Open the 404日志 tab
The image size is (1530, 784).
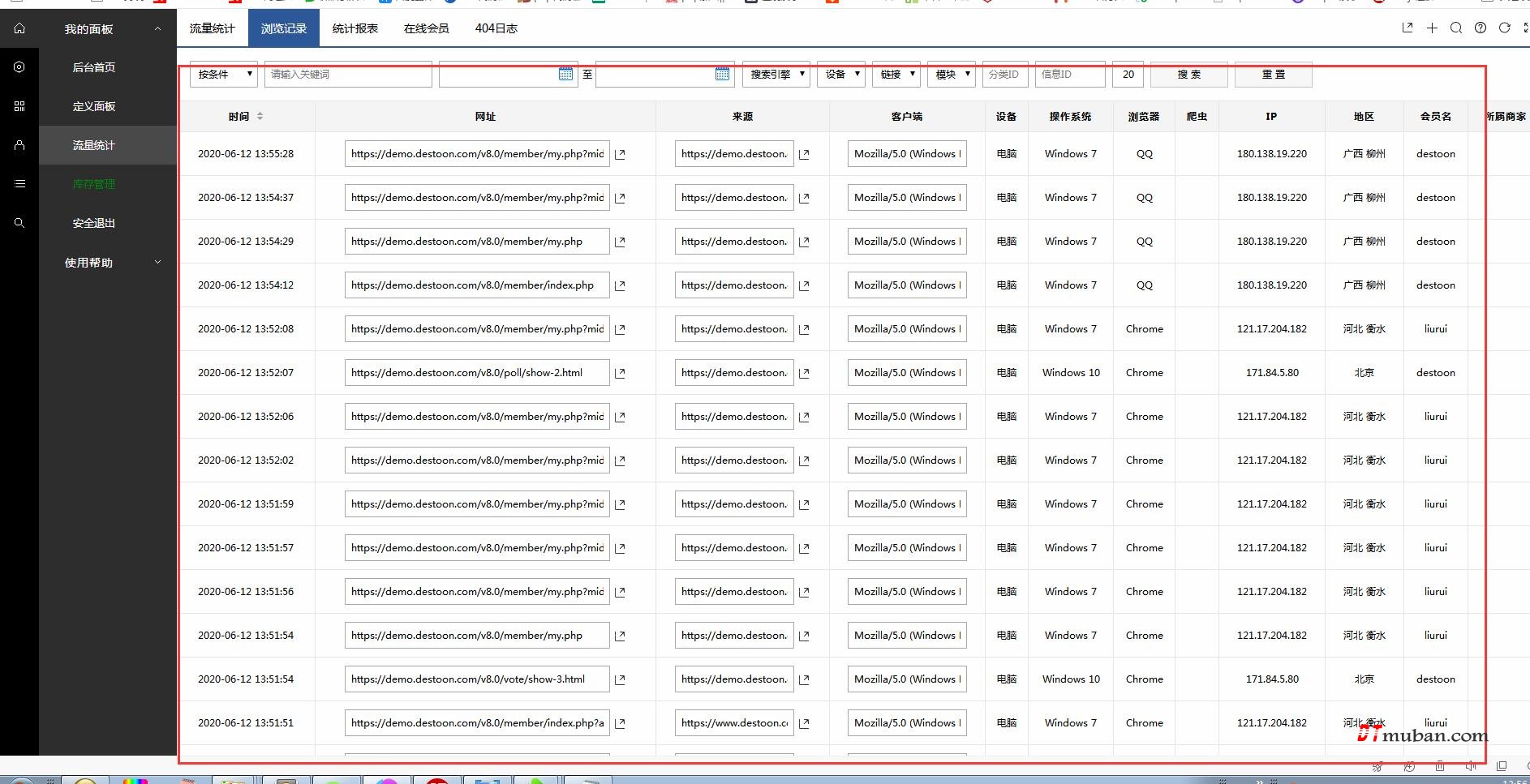coord(496,28)
